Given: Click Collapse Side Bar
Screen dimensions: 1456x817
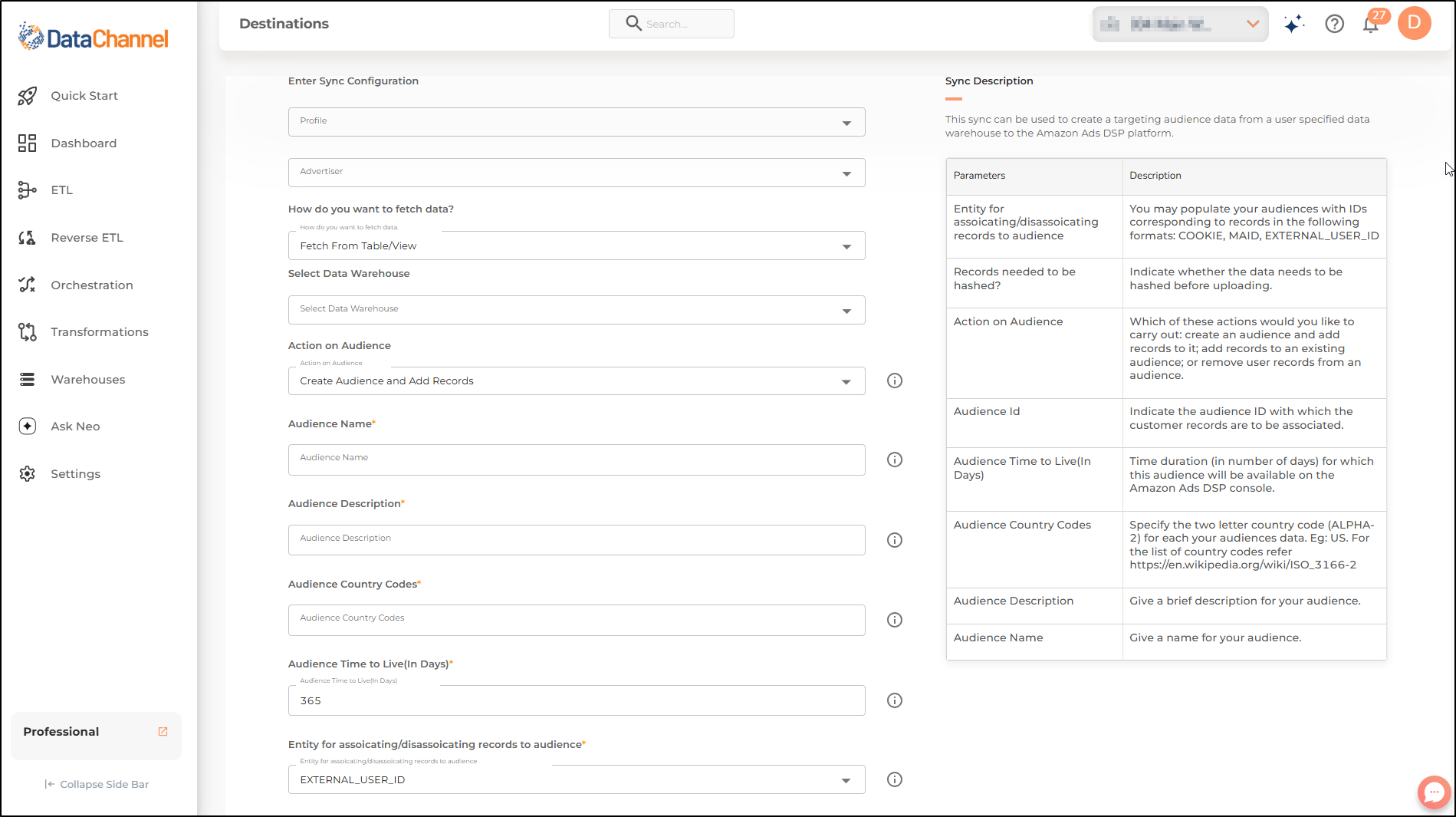Looking at the screenshot, I should 97,784.
